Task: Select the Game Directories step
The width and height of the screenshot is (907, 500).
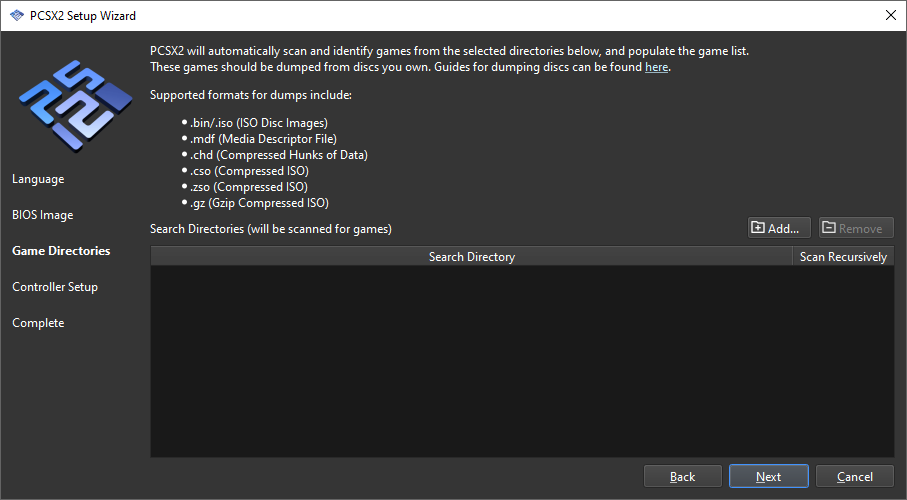Action: (x=61, y=251)
